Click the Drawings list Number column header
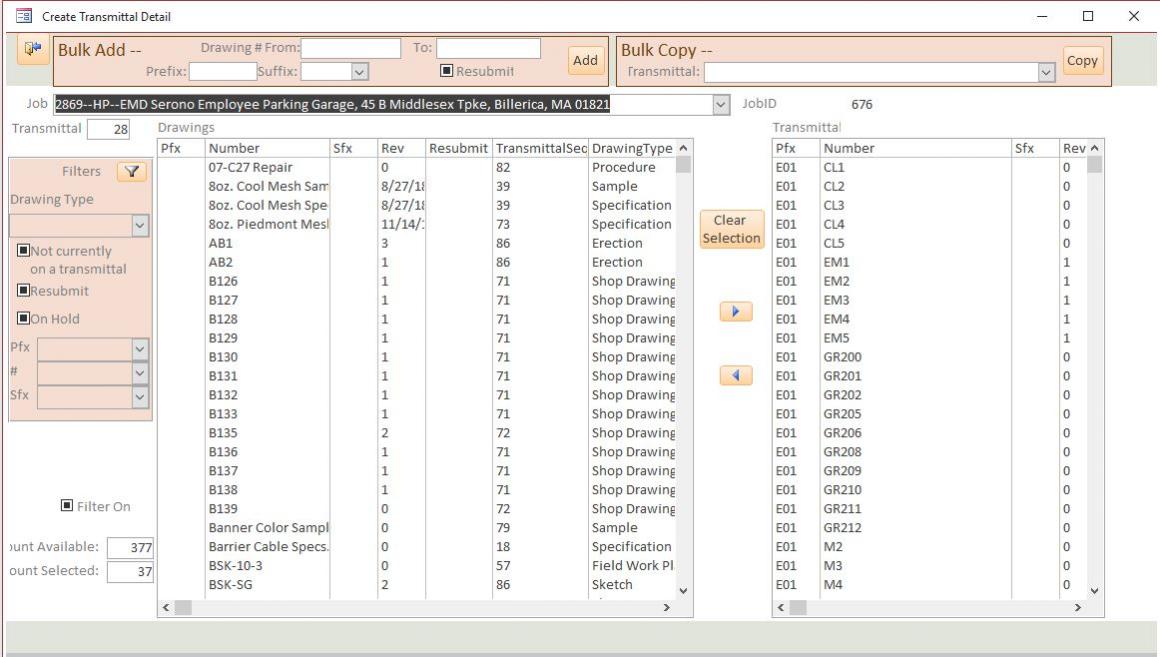This screenshot has width=1160, height=657. click(267, 148)
